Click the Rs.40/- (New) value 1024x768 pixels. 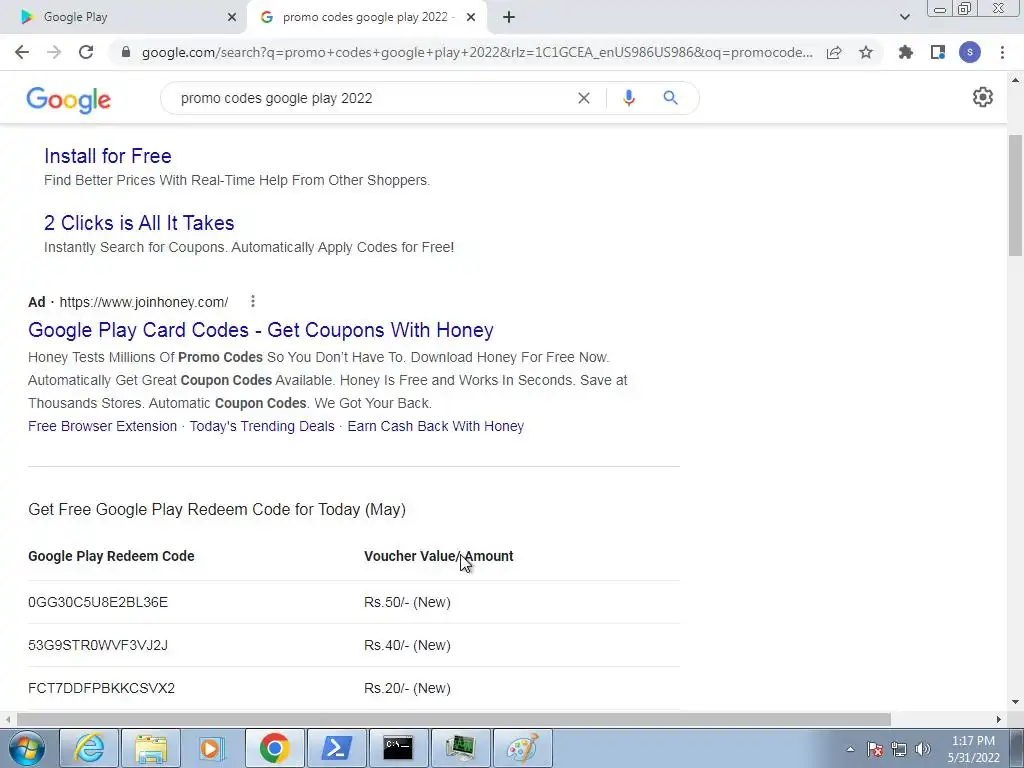click(x=408, y=645)
